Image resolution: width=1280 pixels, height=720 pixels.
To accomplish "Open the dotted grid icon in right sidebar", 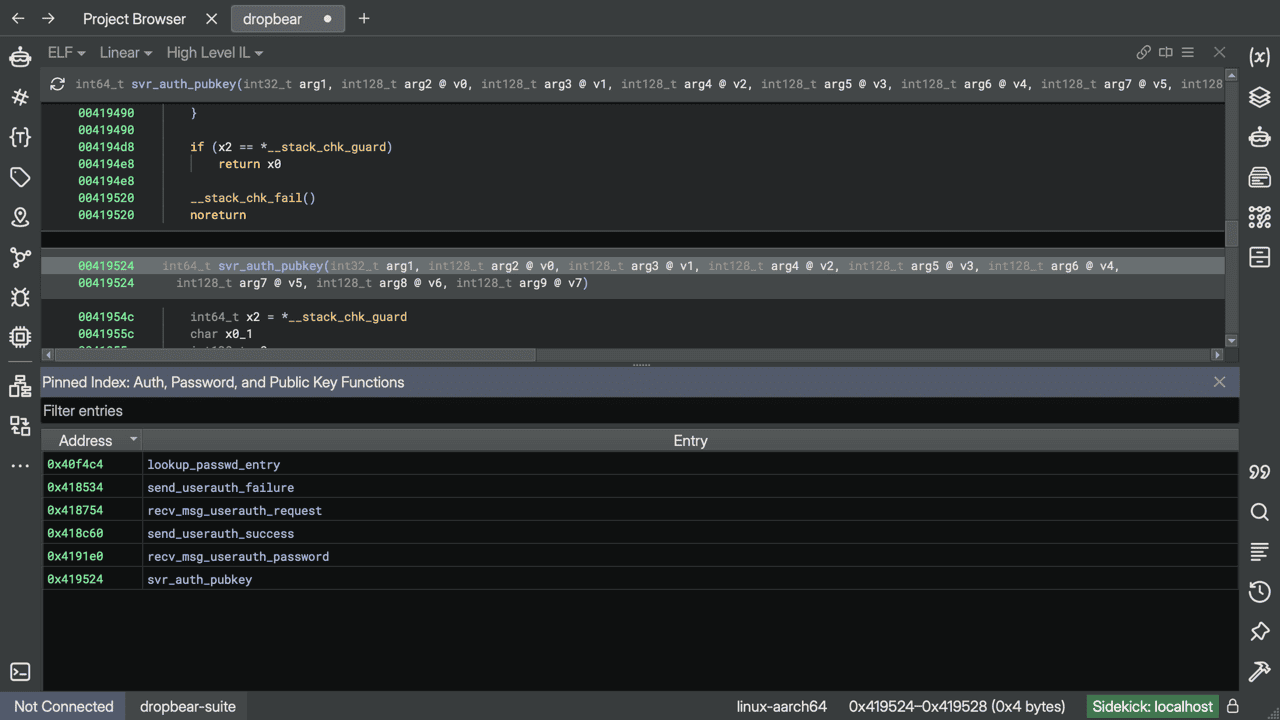I will tap(1260, 217).
